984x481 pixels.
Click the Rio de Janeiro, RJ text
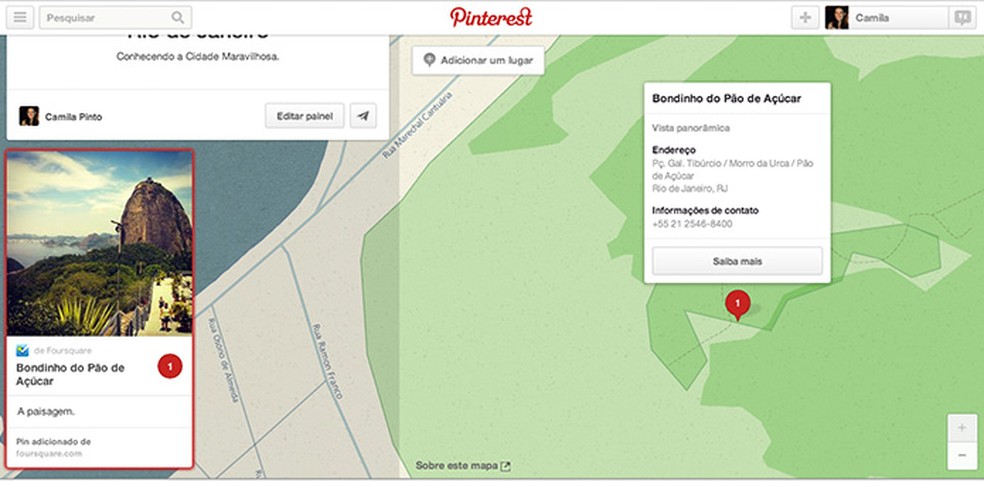(690, 188)
